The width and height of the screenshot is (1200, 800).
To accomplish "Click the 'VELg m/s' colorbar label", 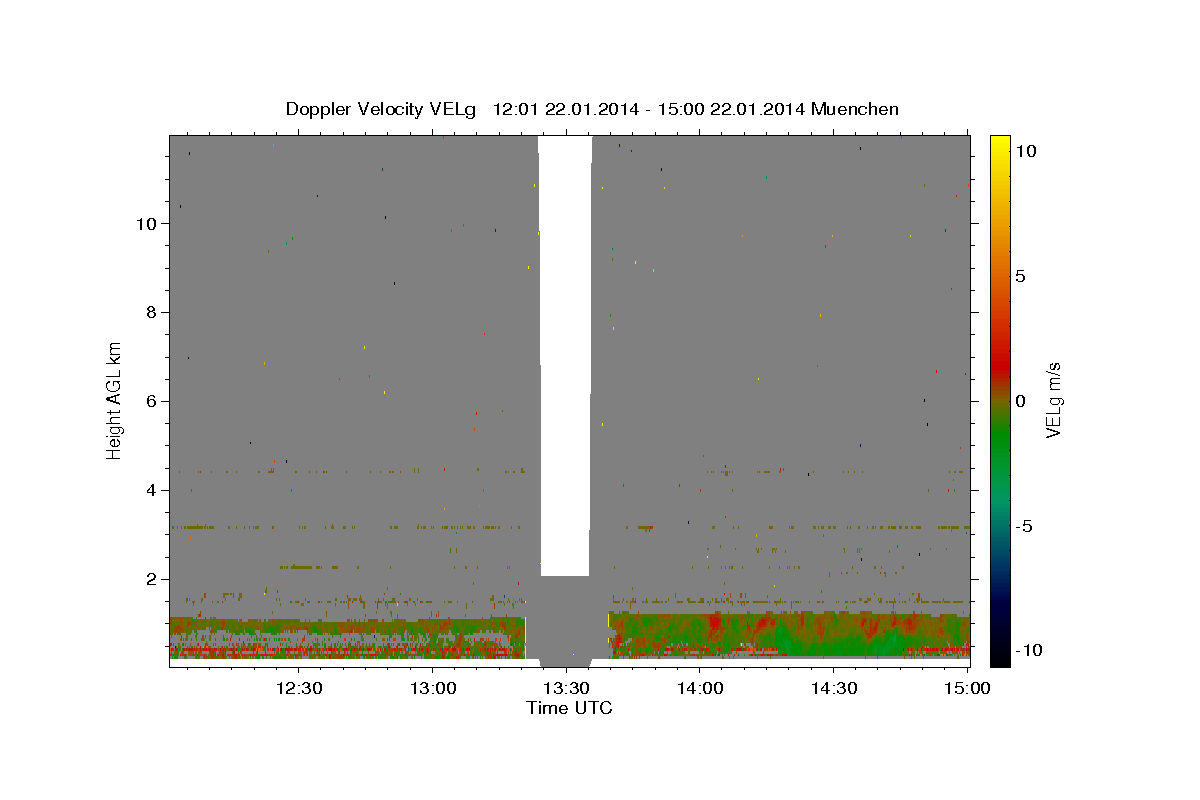I will tap(1053, 401).
